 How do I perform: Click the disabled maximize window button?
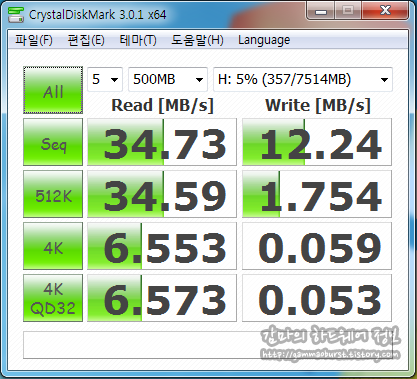(348, 11)
